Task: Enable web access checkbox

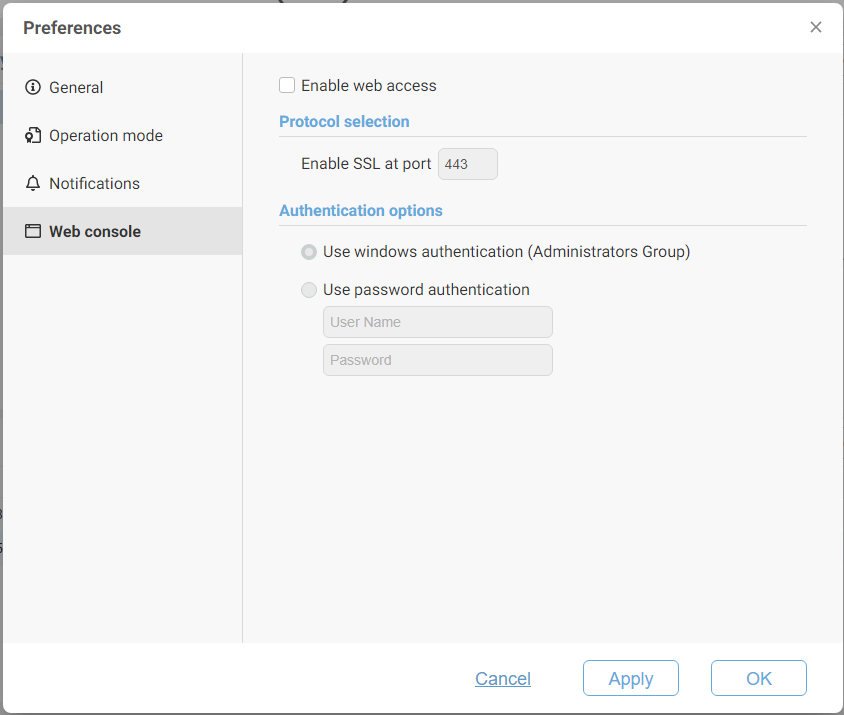Action: [287, 85]
